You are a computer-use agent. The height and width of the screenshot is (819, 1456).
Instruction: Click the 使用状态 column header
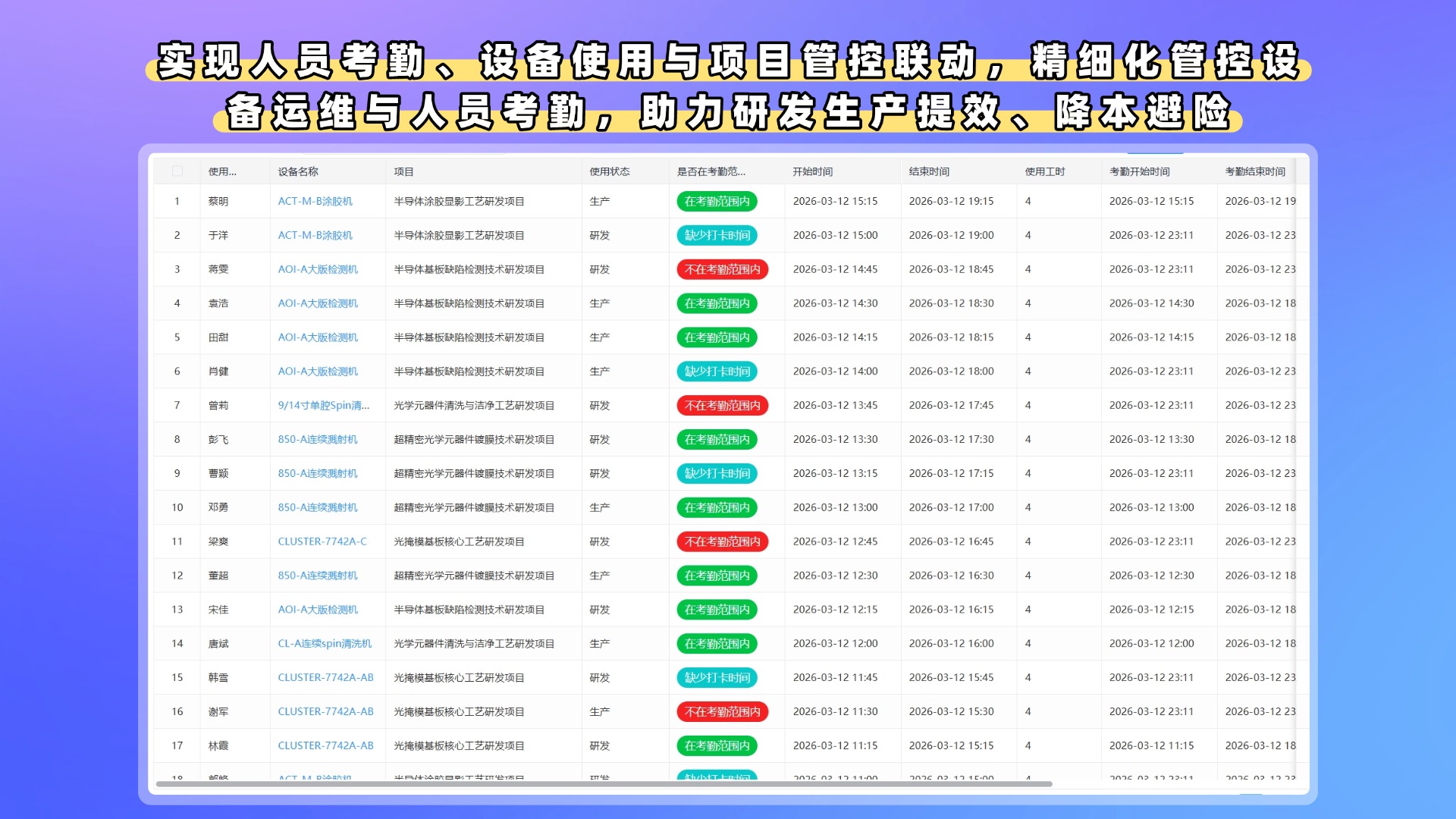point(610,171)
